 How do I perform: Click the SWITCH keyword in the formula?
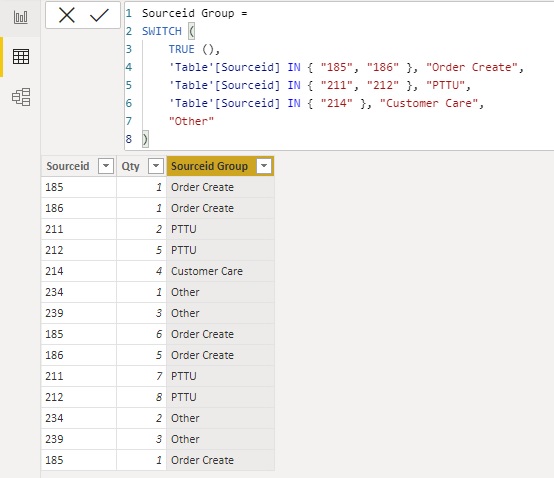click(x=161, y=31)
